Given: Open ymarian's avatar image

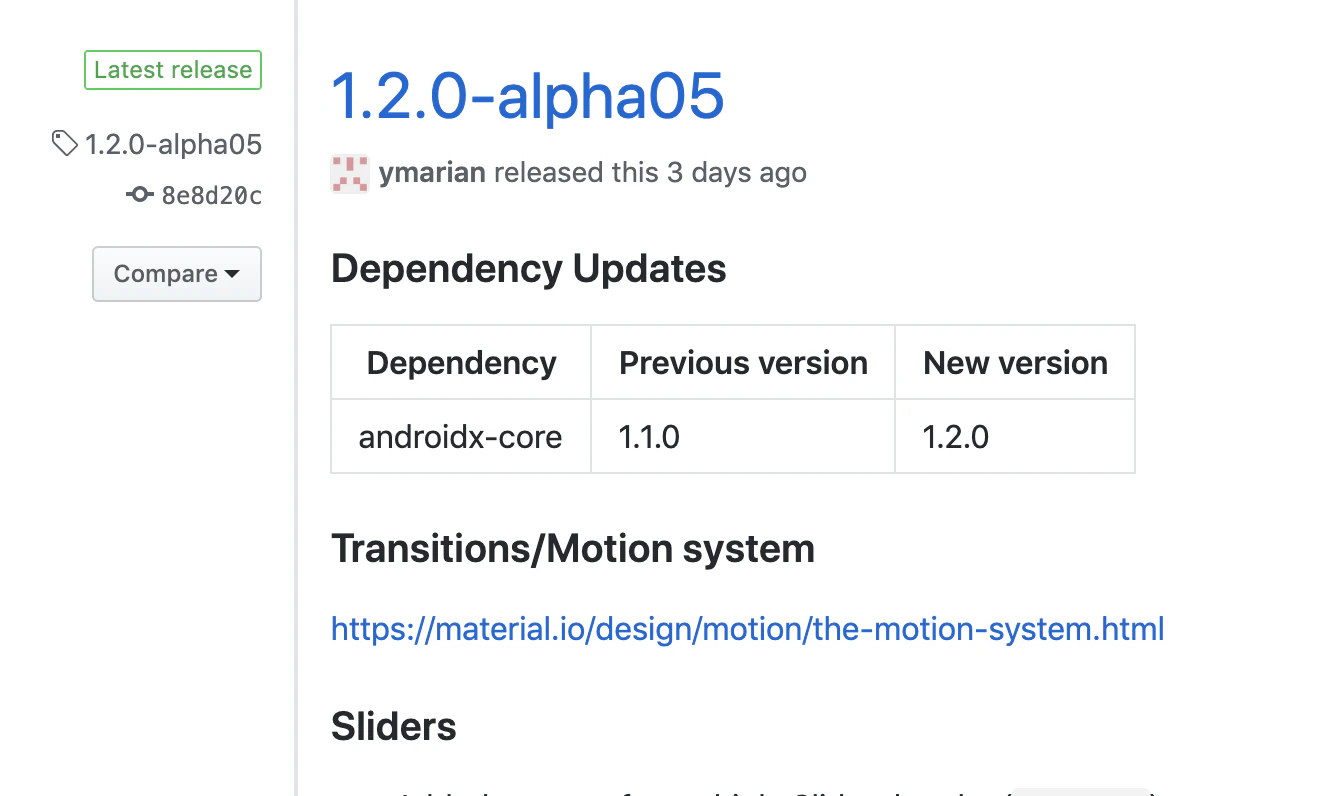Looking at the screenshot, I should 350,173.
